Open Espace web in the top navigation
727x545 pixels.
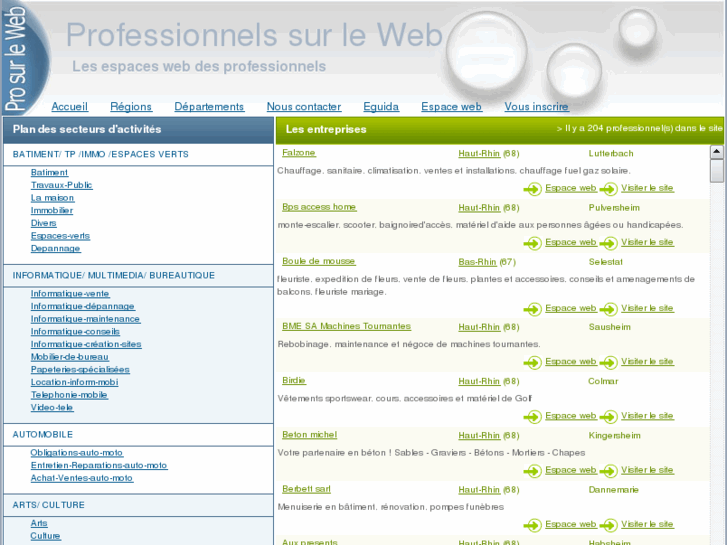pyautogui.click(x=451, y=107)
